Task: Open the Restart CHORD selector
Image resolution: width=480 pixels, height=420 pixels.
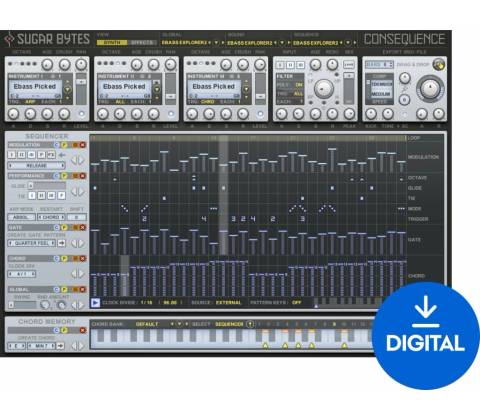Action: pos(51,217)
